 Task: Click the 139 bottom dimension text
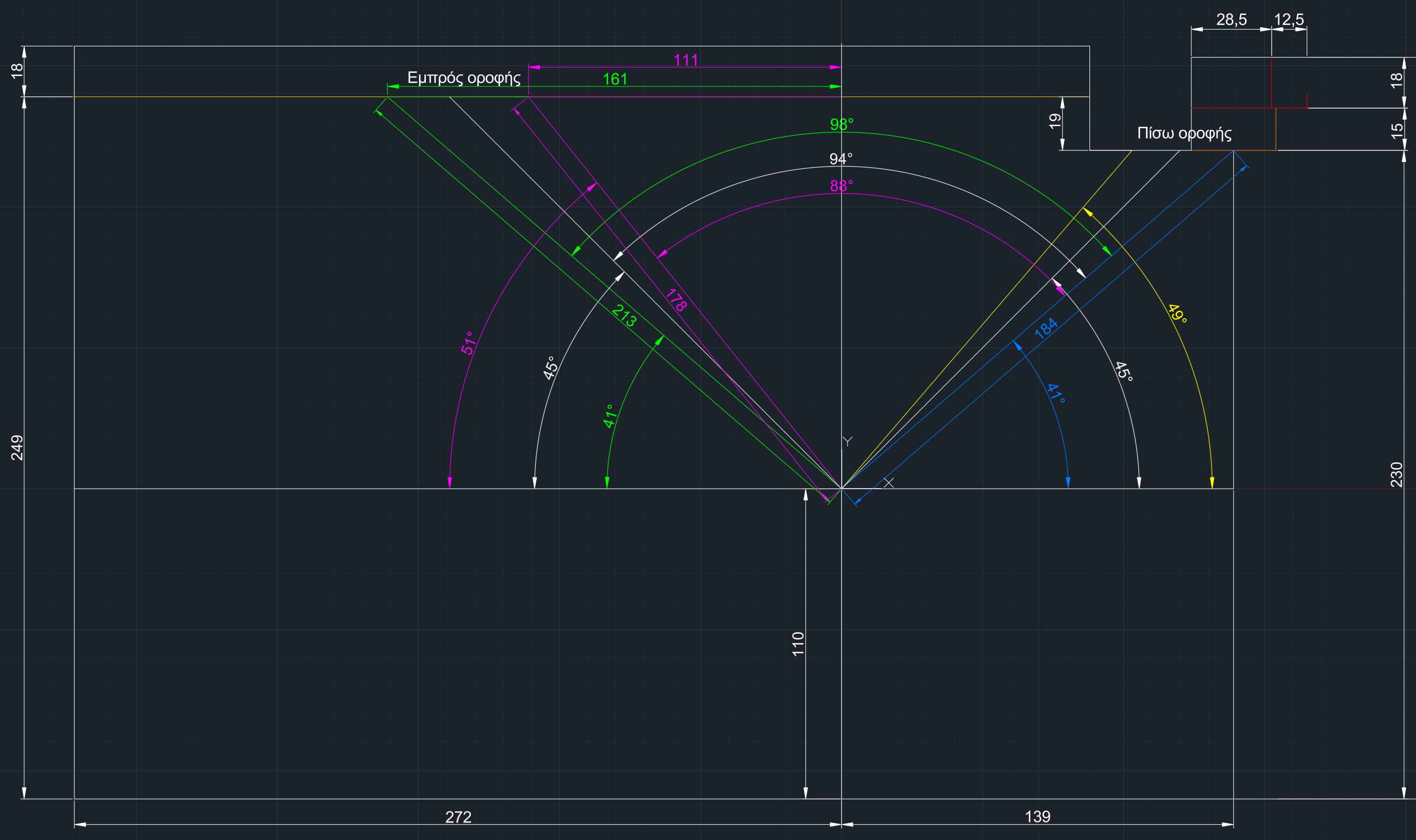pos(1037,817)
